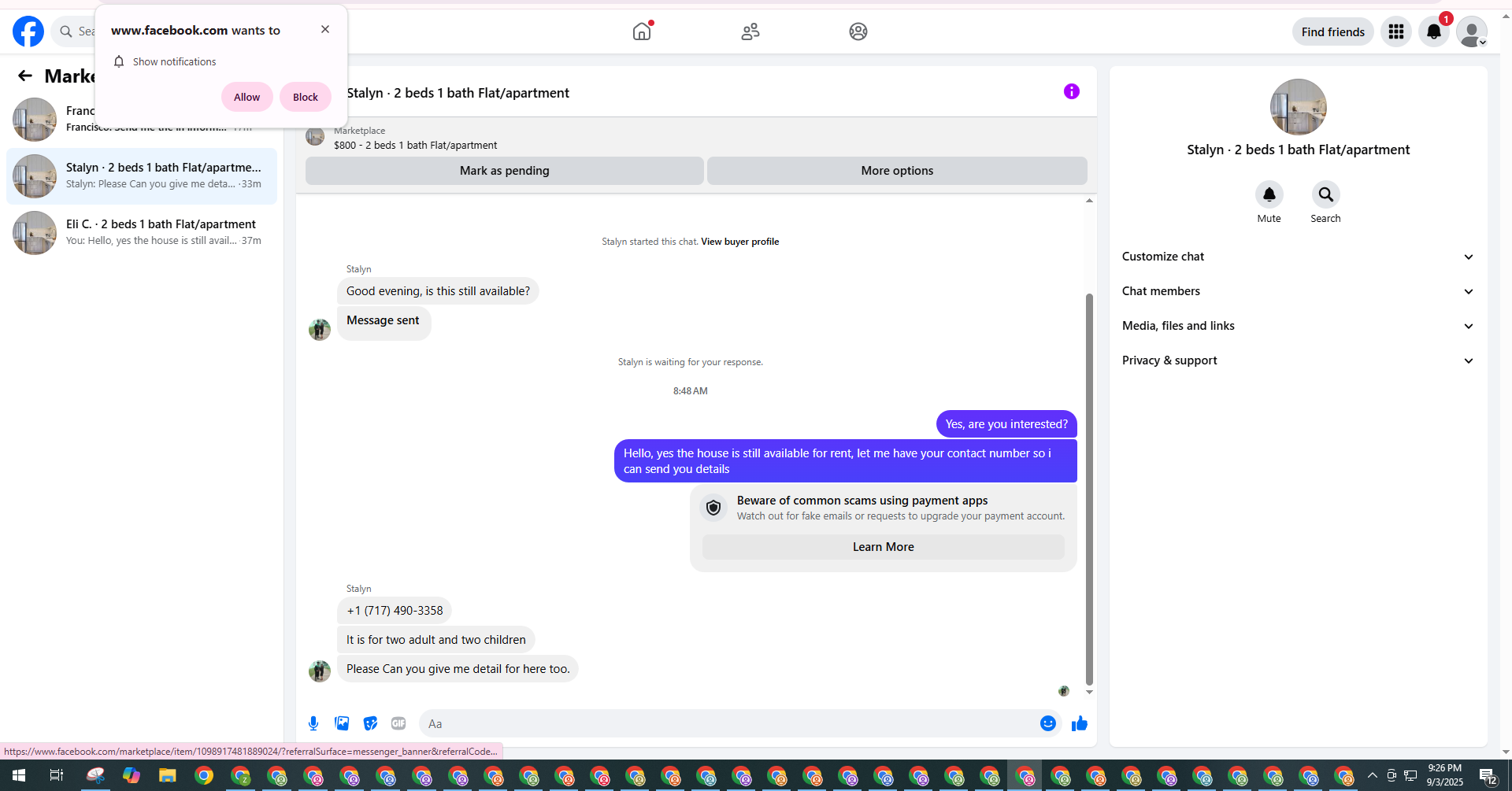1512x791 pixels.
Task: Open Windows Start menu
Action: [x=19, y=775]
